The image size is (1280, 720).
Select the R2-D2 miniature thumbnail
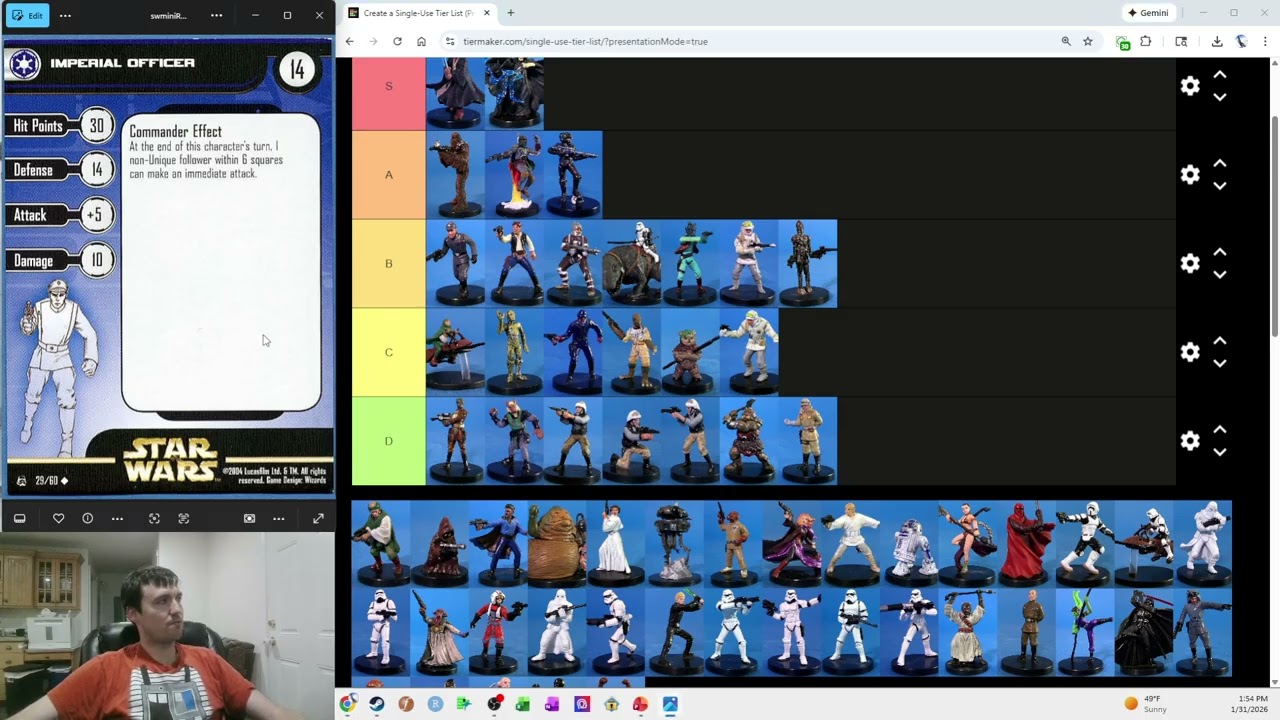tap(909, 544)
